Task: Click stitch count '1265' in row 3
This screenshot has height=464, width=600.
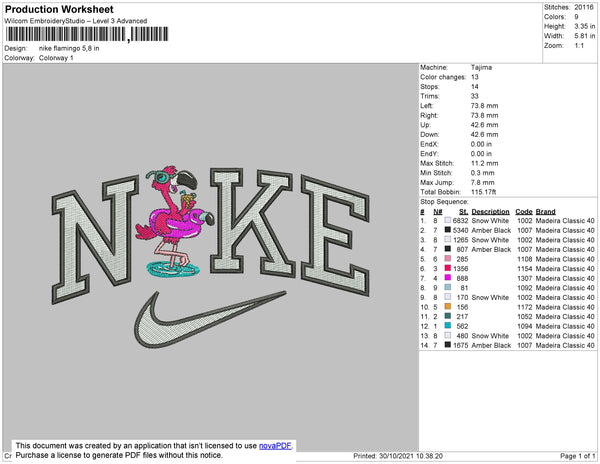Action: (460, 240)
